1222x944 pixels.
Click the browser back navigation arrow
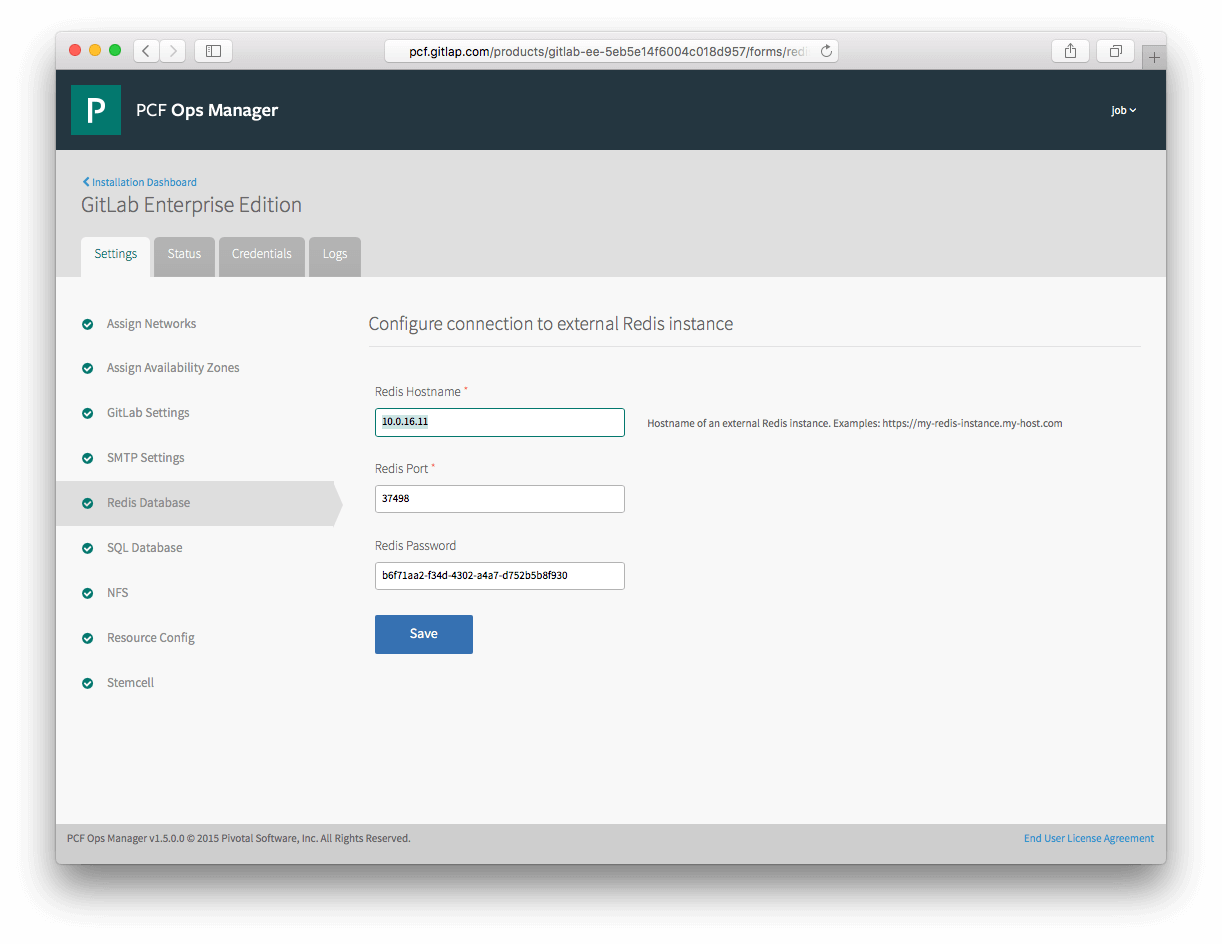[145, 50]
